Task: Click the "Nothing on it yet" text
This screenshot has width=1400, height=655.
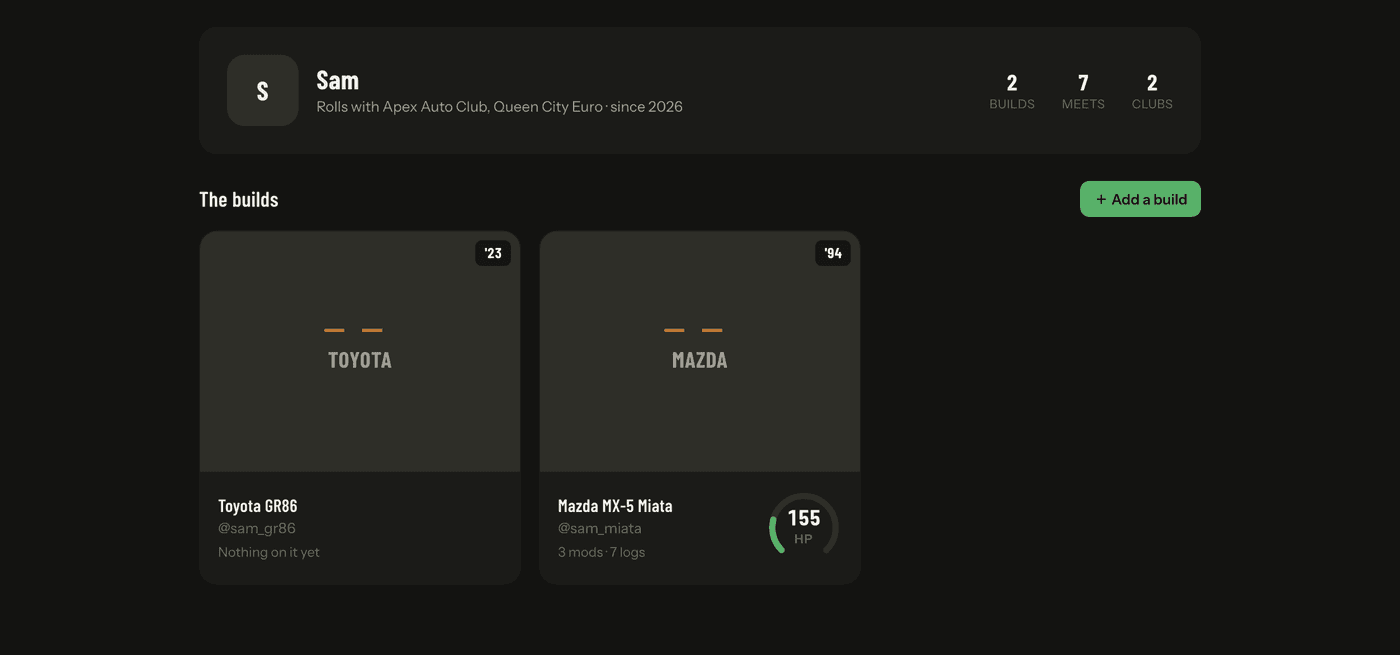Action: coord(269,552)
